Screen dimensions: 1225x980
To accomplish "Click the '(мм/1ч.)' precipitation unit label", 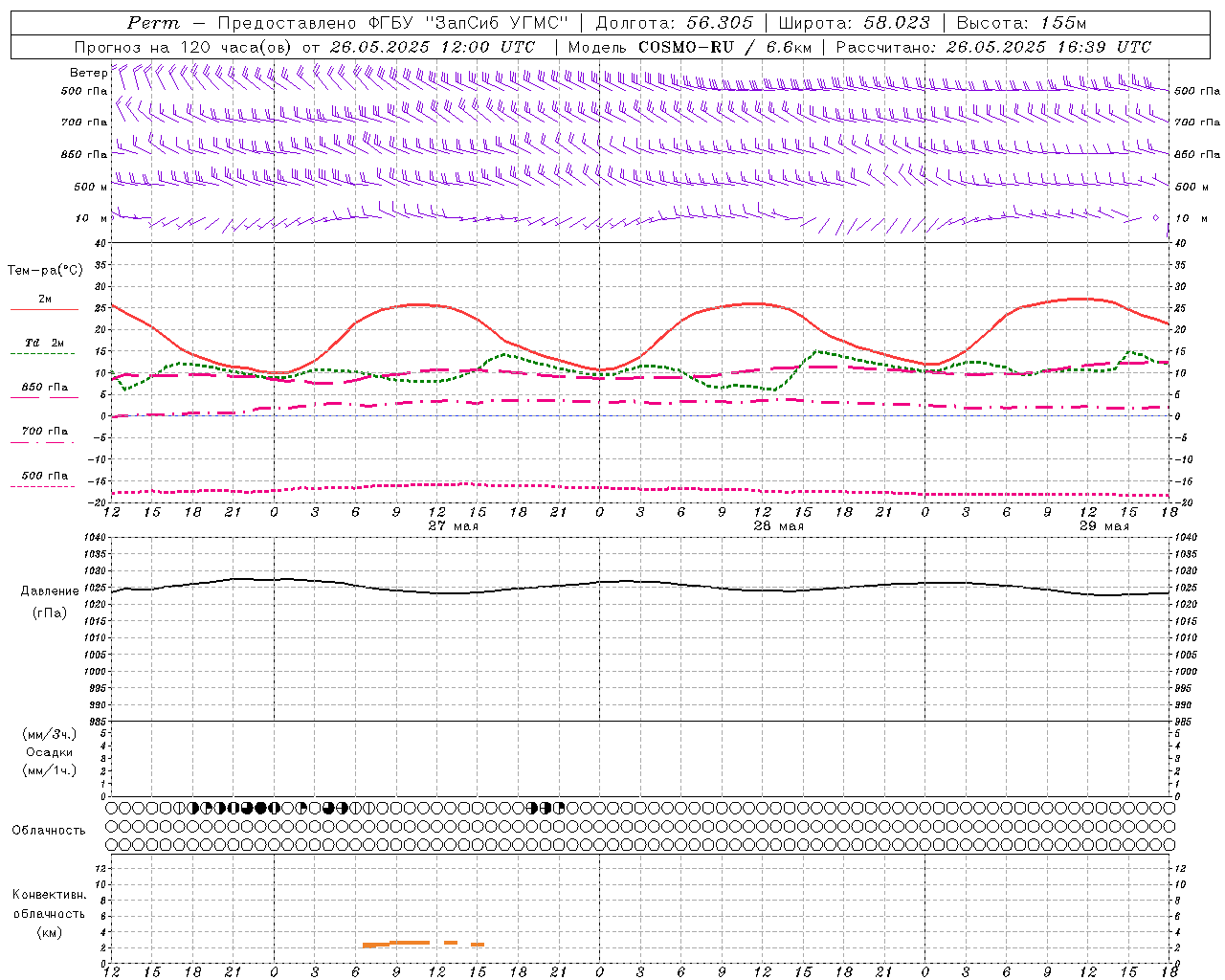I will pos(50,770).
